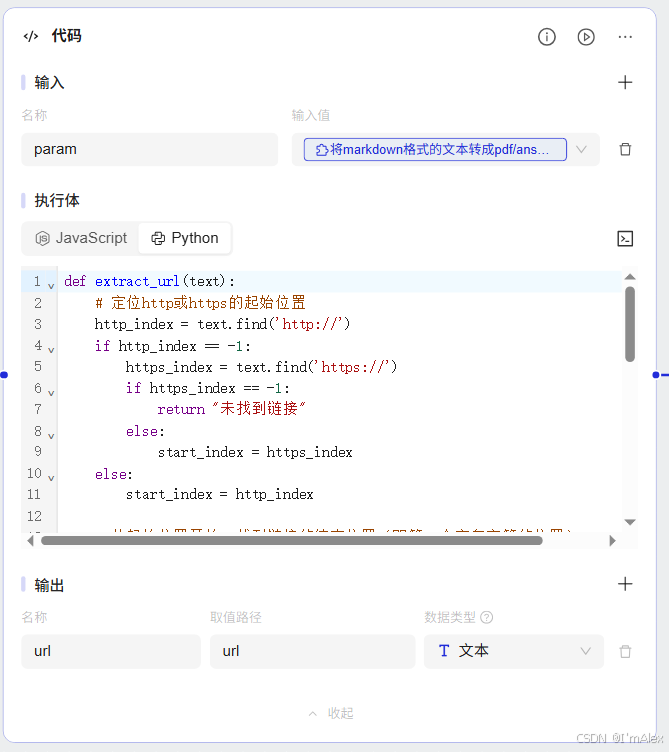
Task: Click the comment line 定位http或https的起始位置
Action: (x=200, y=303)
